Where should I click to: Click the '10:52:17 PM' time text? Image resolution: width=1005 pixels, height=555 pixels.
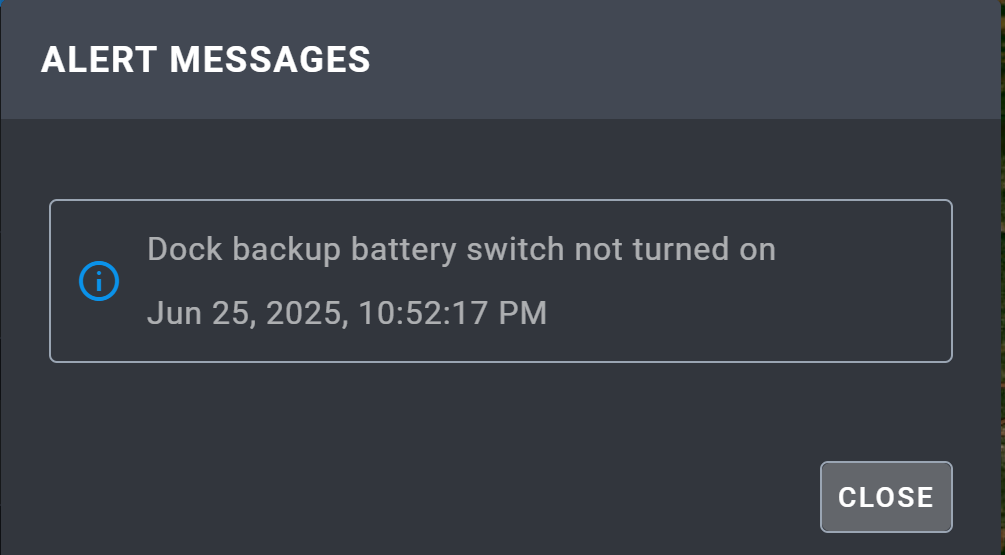click(x=453, y=313)
